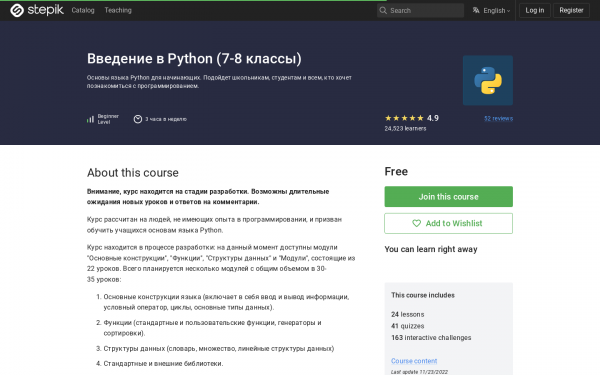Click the '41 quizzes' entry
The width and height of the screenshot is (600, 375).
click(x=408, y=326)
